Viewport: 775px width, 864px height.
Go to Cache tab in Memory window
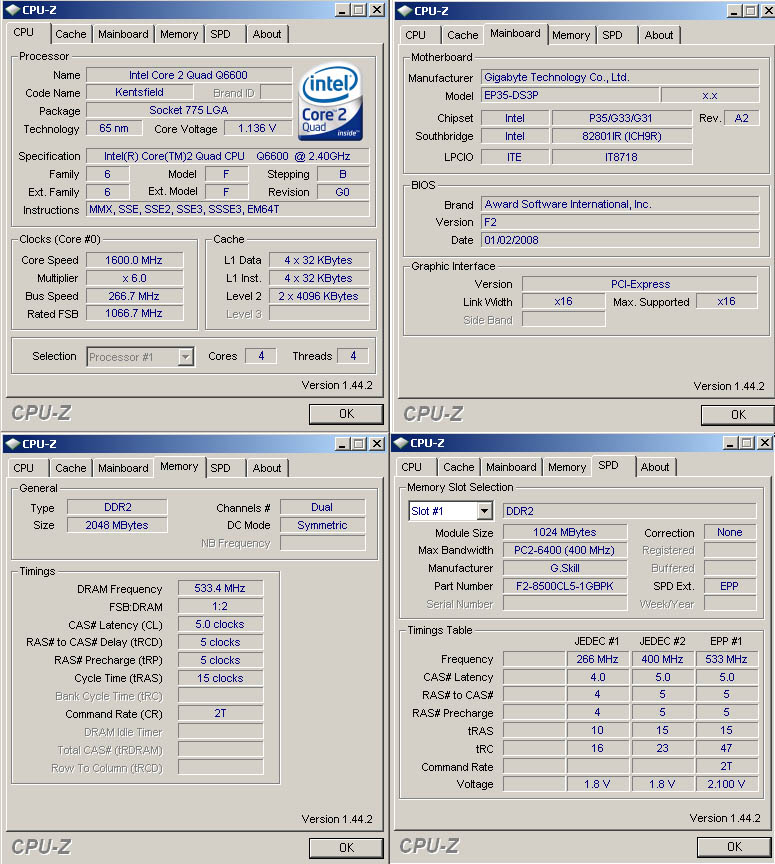[x=71, y=468]
